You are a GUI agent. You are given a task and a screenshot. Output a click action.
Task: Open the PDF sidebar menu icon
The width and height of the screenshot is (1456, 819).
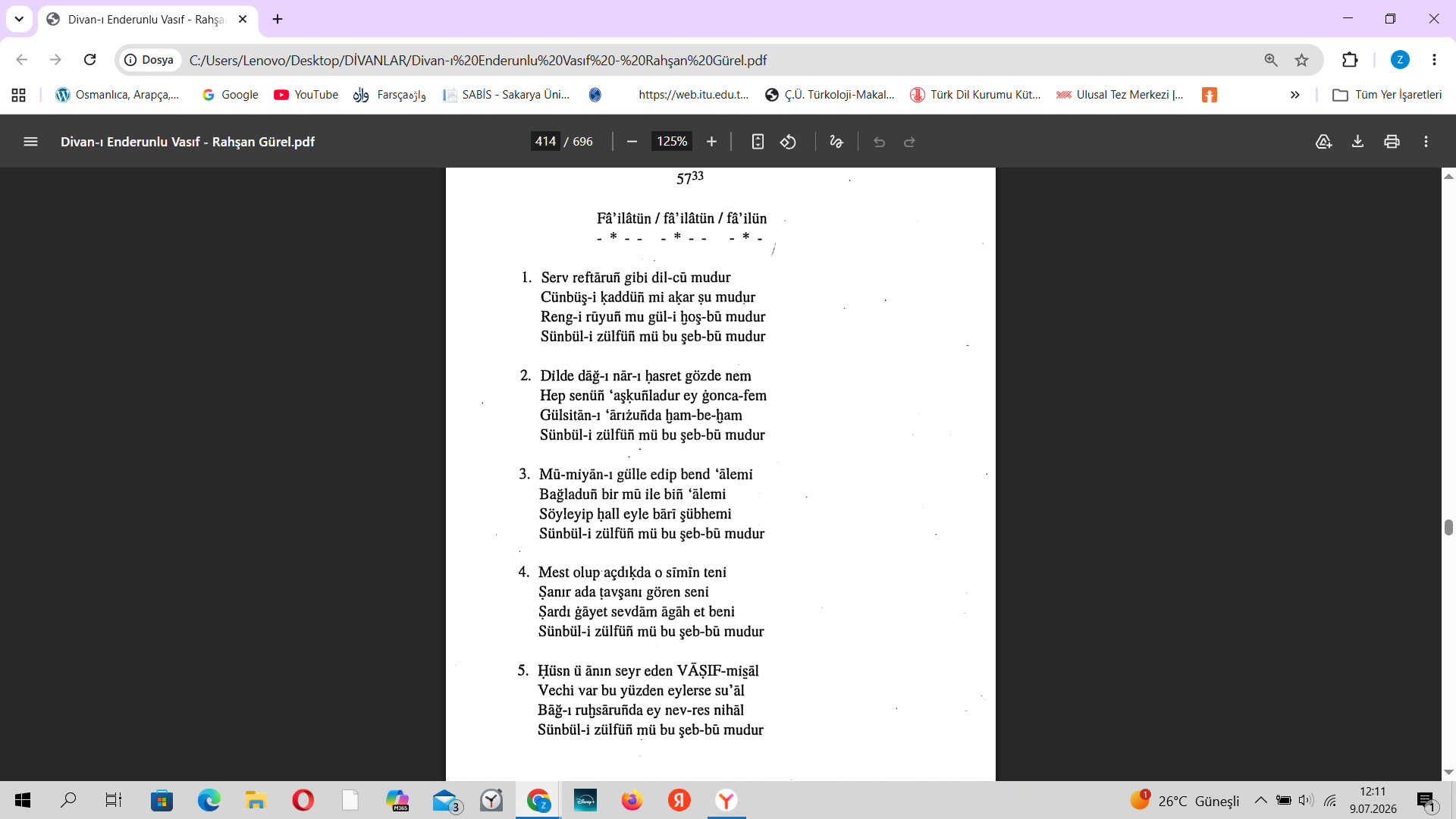pyautogui.click(x=30, y=142)
